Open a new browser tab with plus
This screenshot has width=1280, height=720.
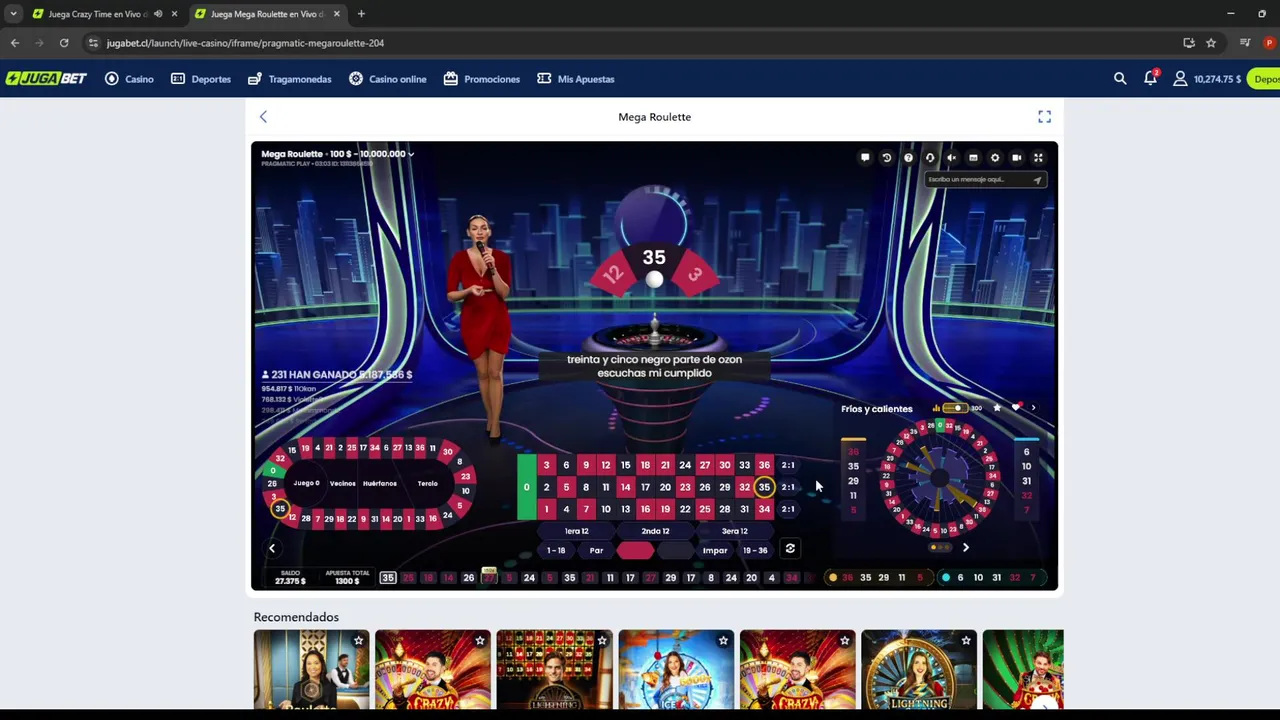coord(361,14)
